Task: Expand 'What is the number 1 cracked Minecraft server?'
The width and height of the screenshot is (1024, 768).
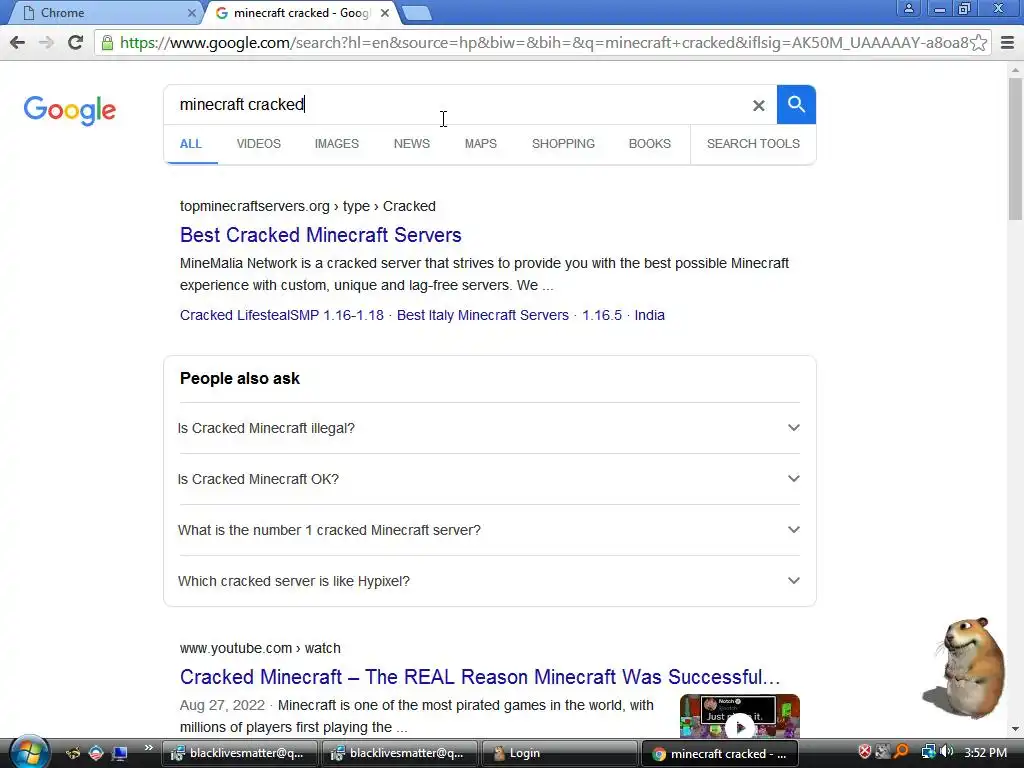Action: point(489,530)
